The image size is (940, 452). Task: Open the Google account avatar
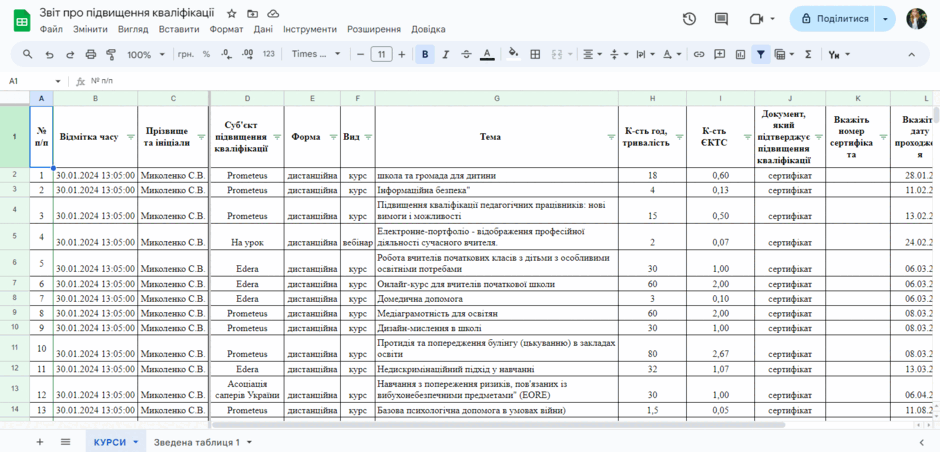pyautogui.click(x=917, y=19)
